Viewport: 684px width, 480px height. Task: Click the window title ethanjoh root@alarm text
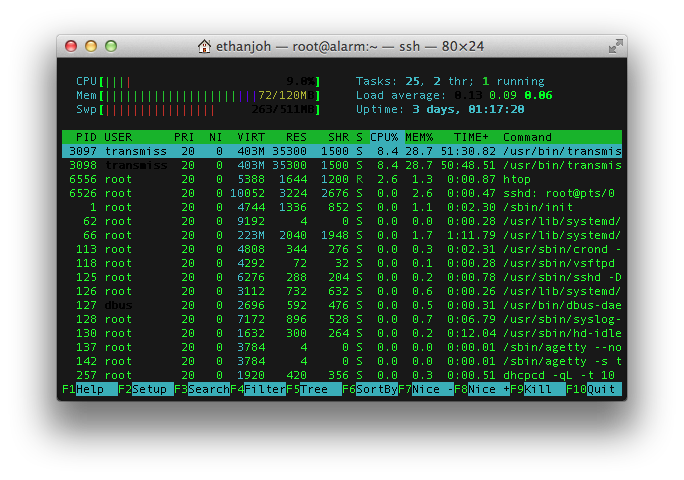350,46
